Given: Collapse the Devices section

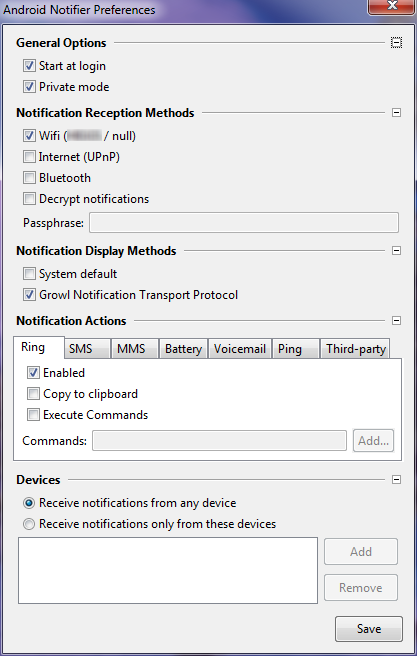Looking at the screenshot, I should (397, 479).
